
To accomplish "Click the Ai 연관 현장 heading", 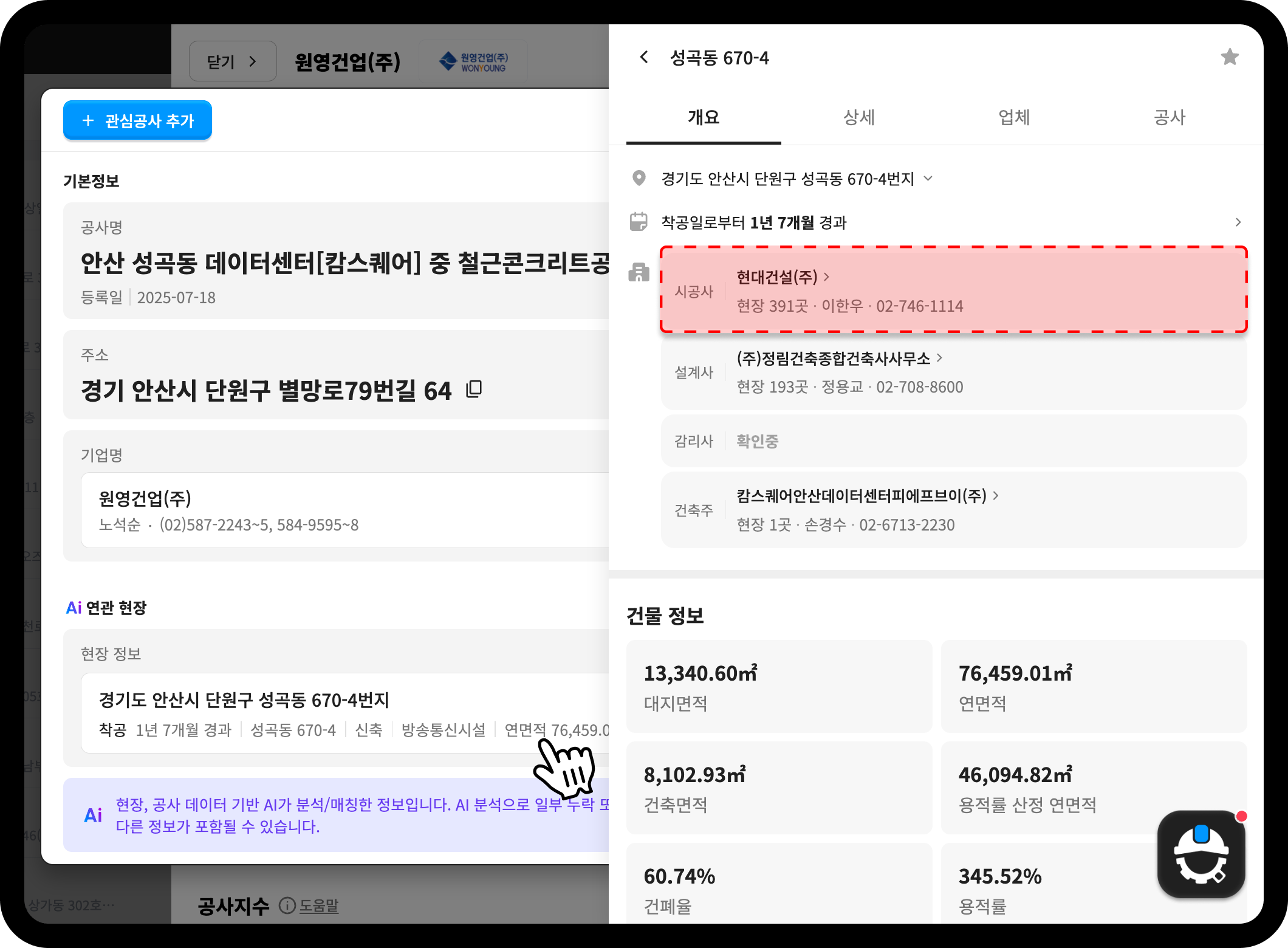I will (106, 608).
